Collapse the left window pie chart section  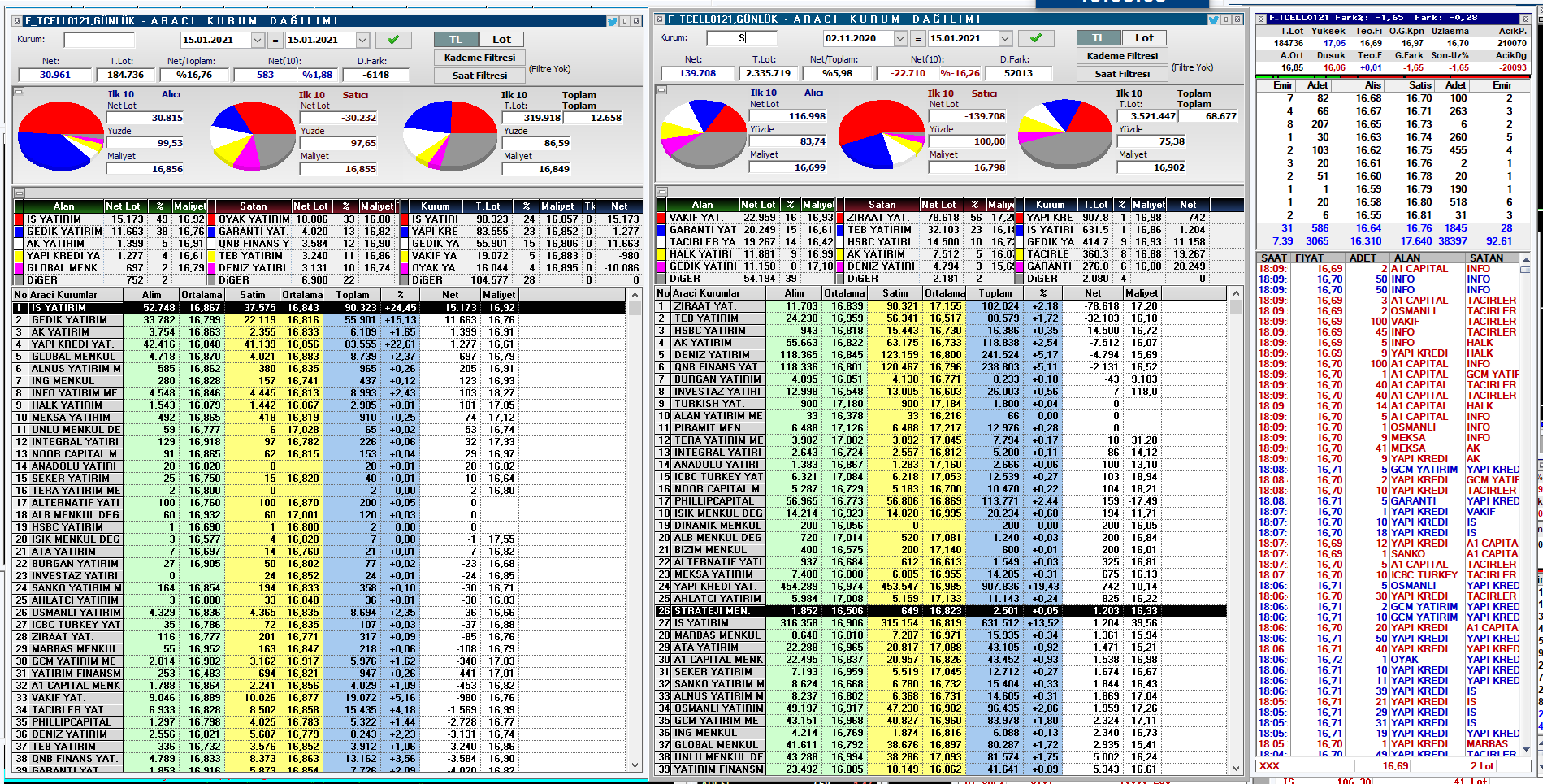tap(18, 92)
